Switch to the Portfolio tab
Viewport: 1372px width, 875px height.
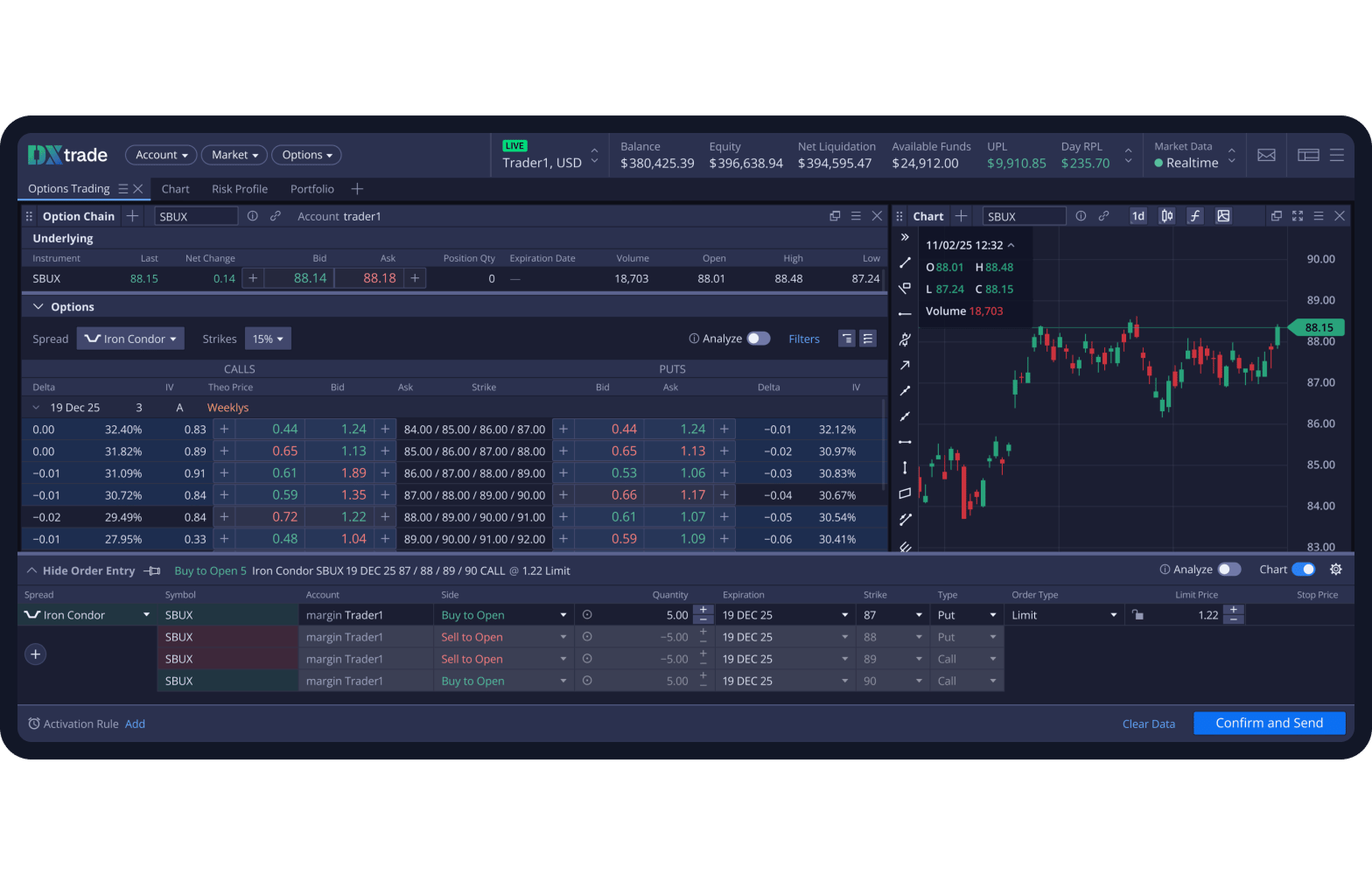coord(312,189)
